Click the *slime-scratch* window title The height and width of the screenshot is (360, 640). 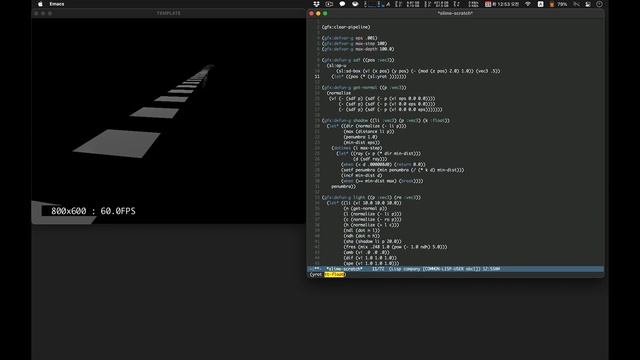click(x=455, y=13)
